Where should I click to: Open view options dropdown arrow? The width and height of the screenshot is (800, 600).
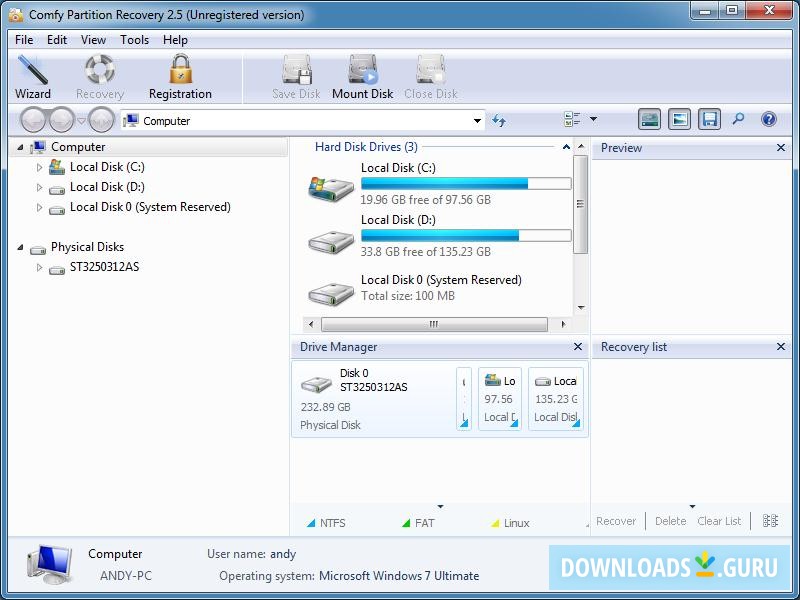593,119
